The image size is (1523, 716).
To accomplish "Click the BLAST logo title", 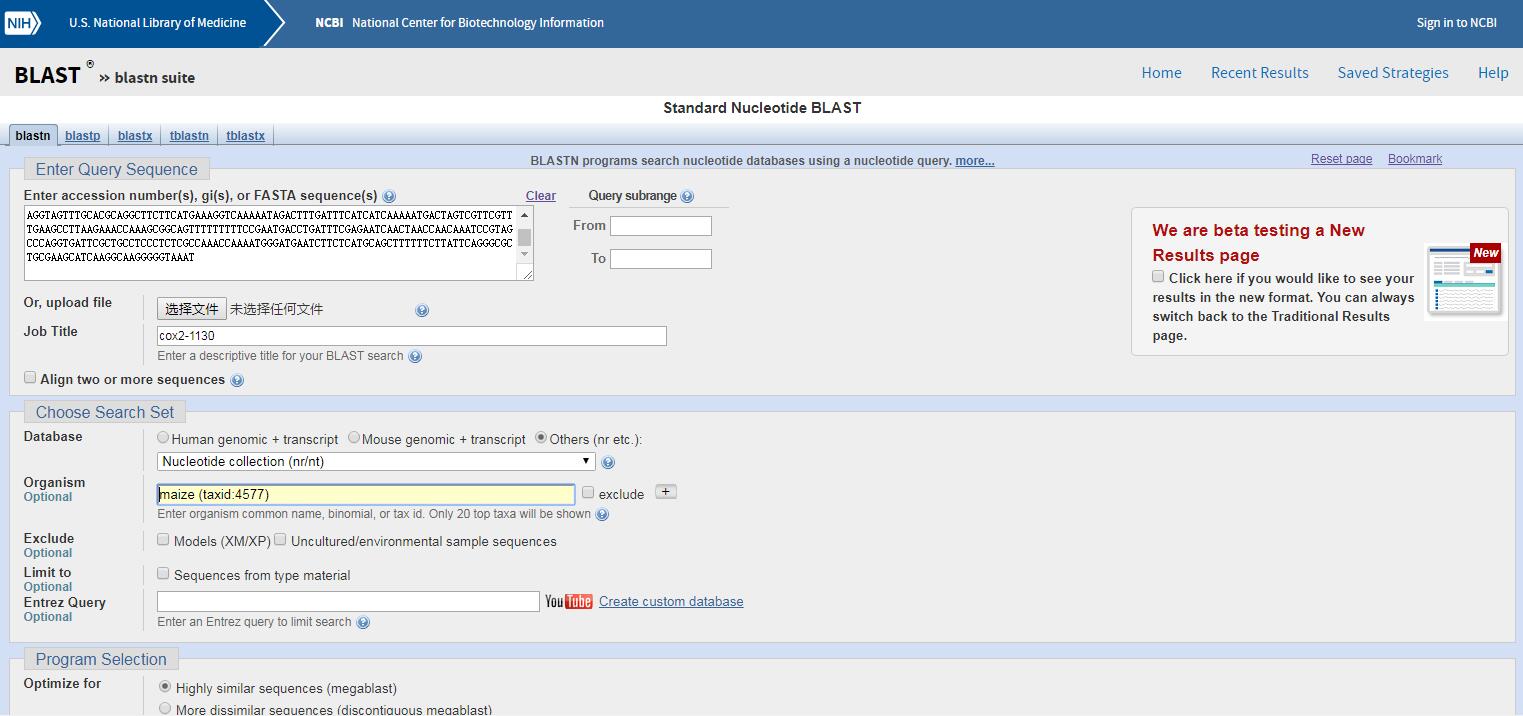I will click(47, 75).
